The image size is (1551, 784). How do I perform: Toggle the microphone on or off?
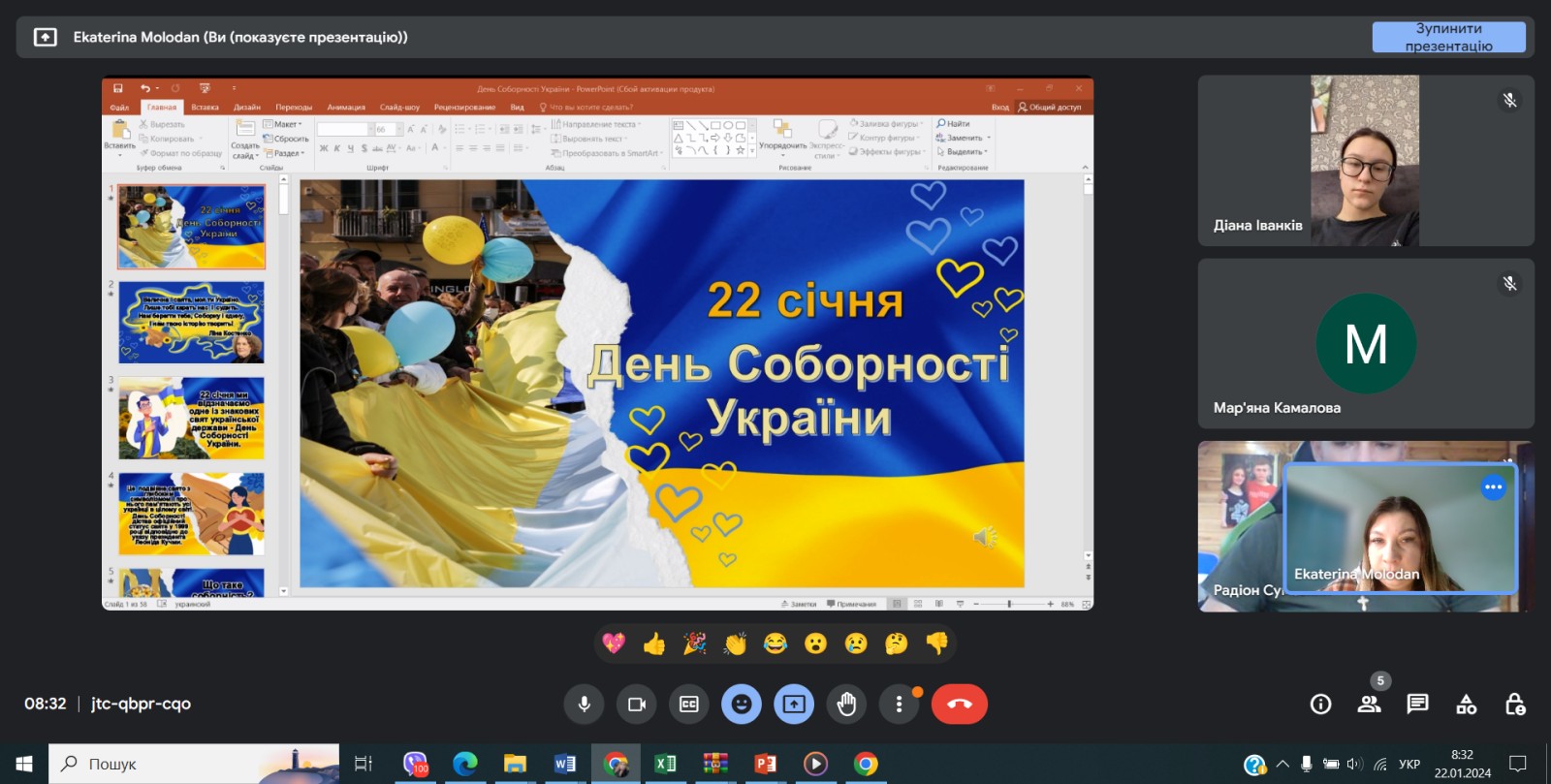(x=585, y=705)
